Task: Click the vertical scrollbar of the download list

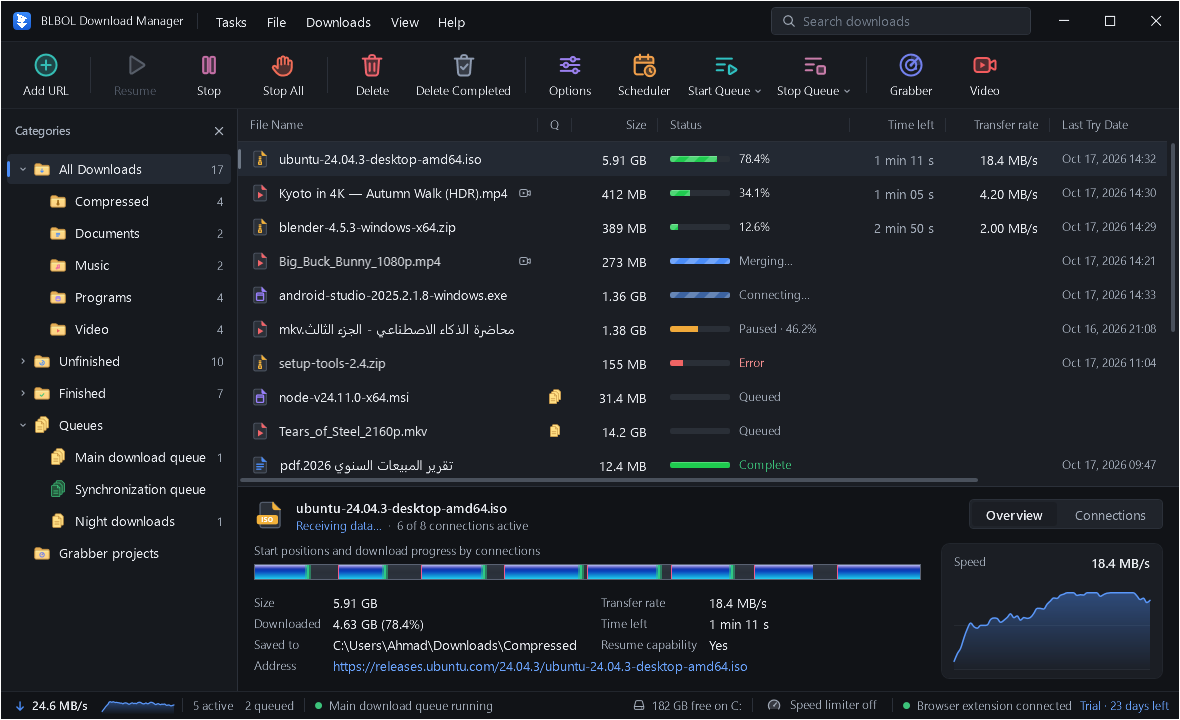Action: click(x=1172, y=237)
